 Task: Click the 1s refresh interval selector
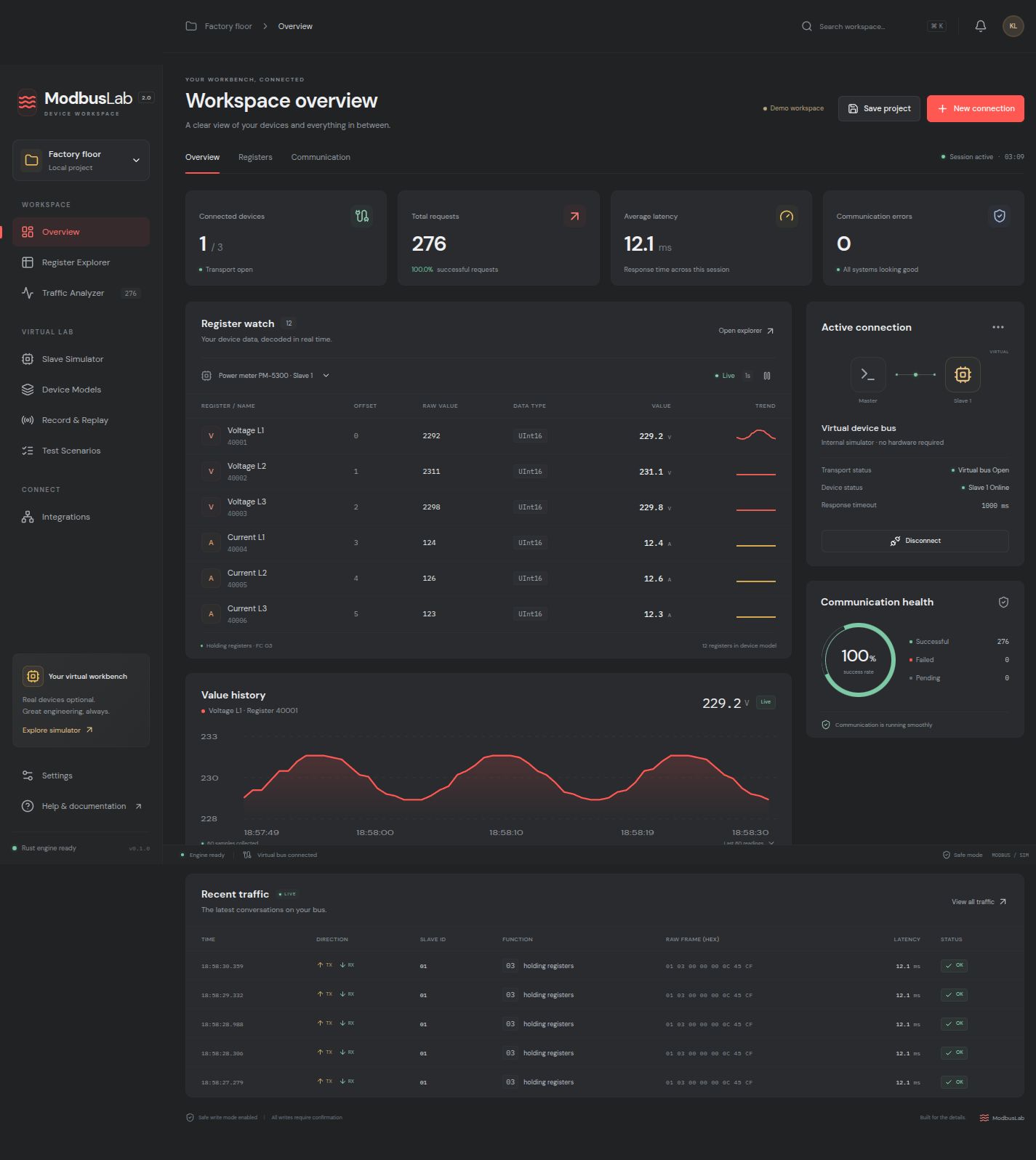click(747, 376)
